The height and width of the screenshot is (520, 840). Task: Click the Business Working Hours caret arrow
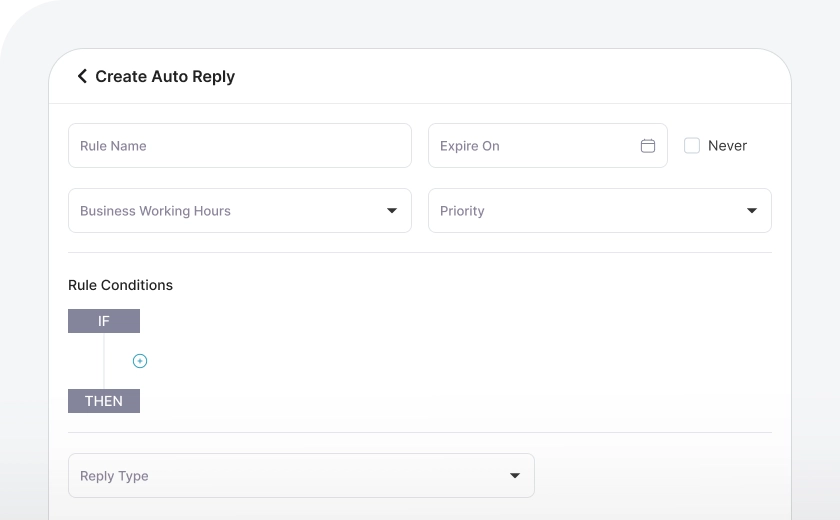click(x=392, y=211)
